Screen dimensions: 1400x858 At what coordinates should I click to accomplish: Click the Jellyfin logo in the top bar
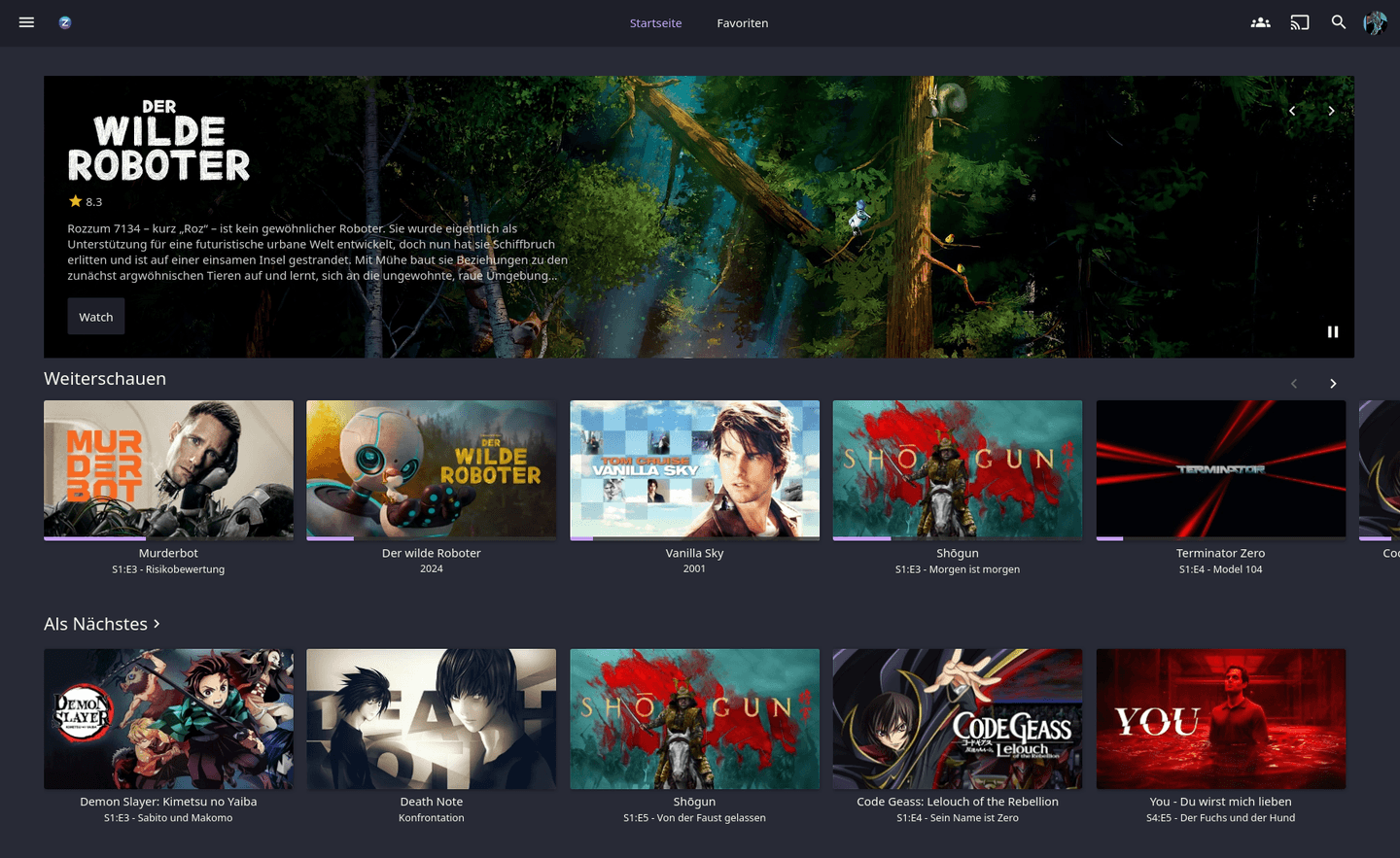pyautogui.click(x=64, y=21)
